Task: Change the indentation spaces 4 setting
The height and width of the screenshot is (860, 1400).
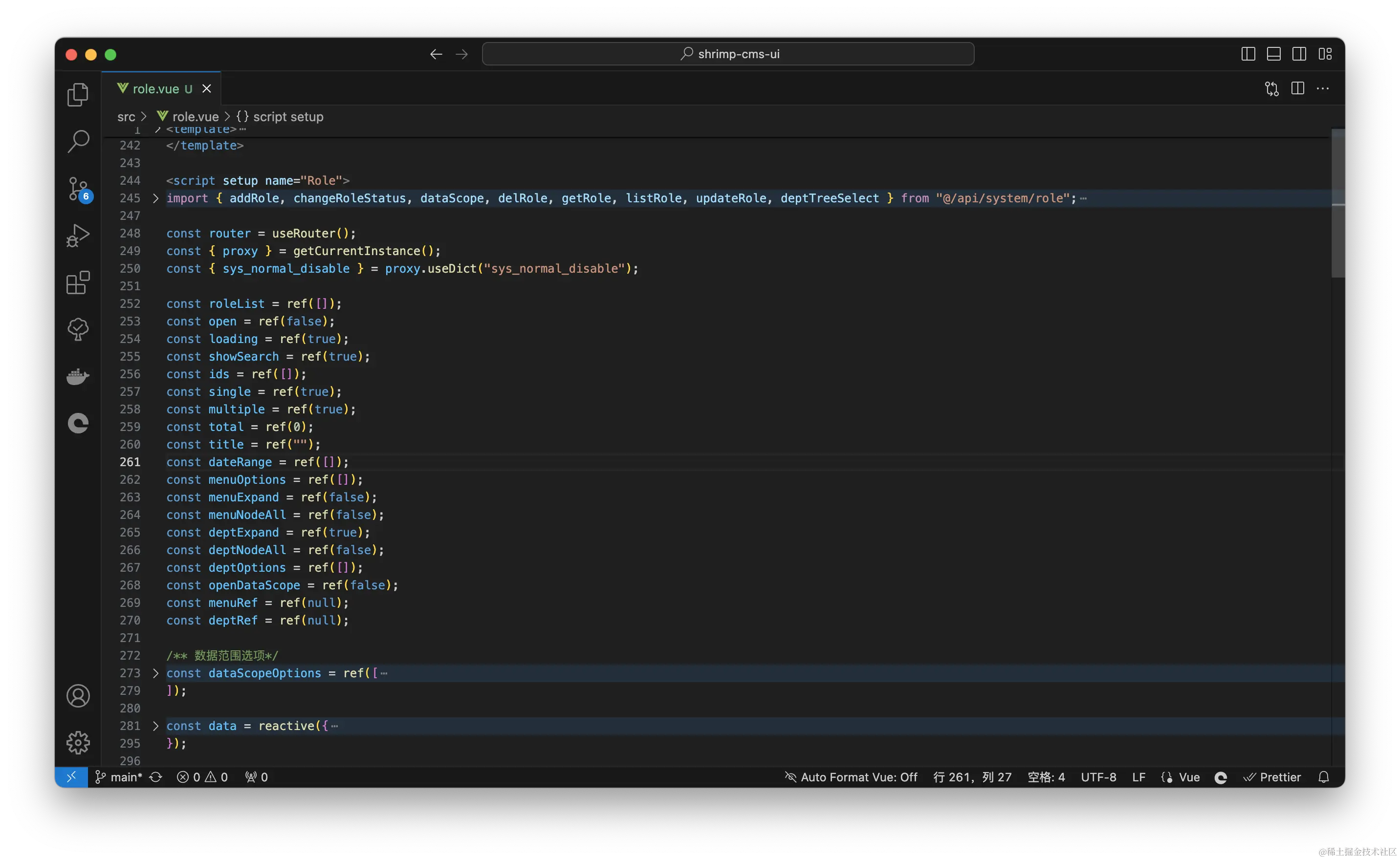Action: click(x=1046, y=777)
